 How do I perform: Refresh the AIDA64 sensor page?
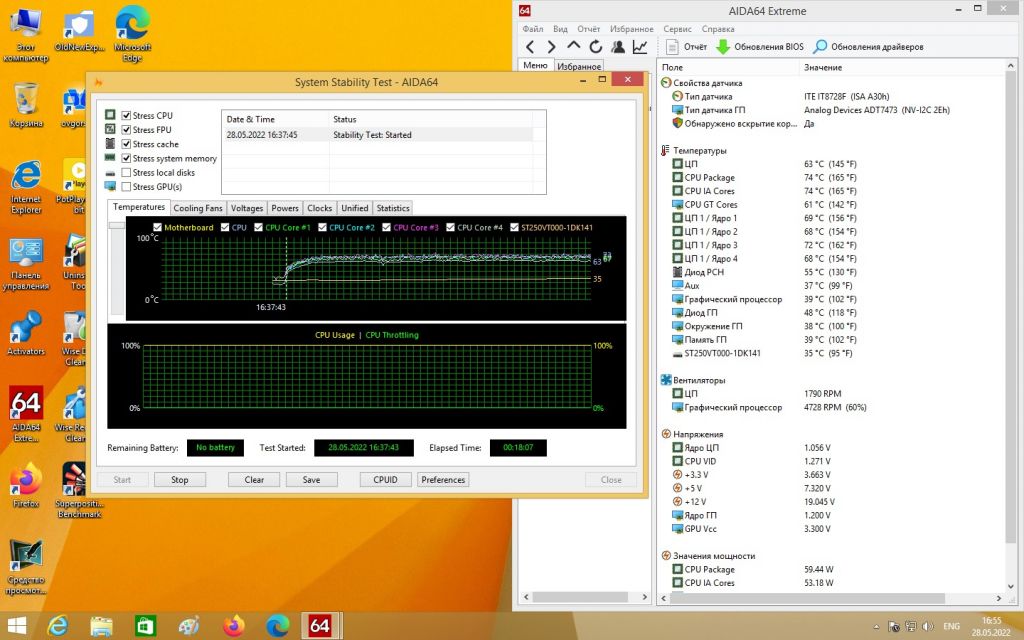[596, 47]
